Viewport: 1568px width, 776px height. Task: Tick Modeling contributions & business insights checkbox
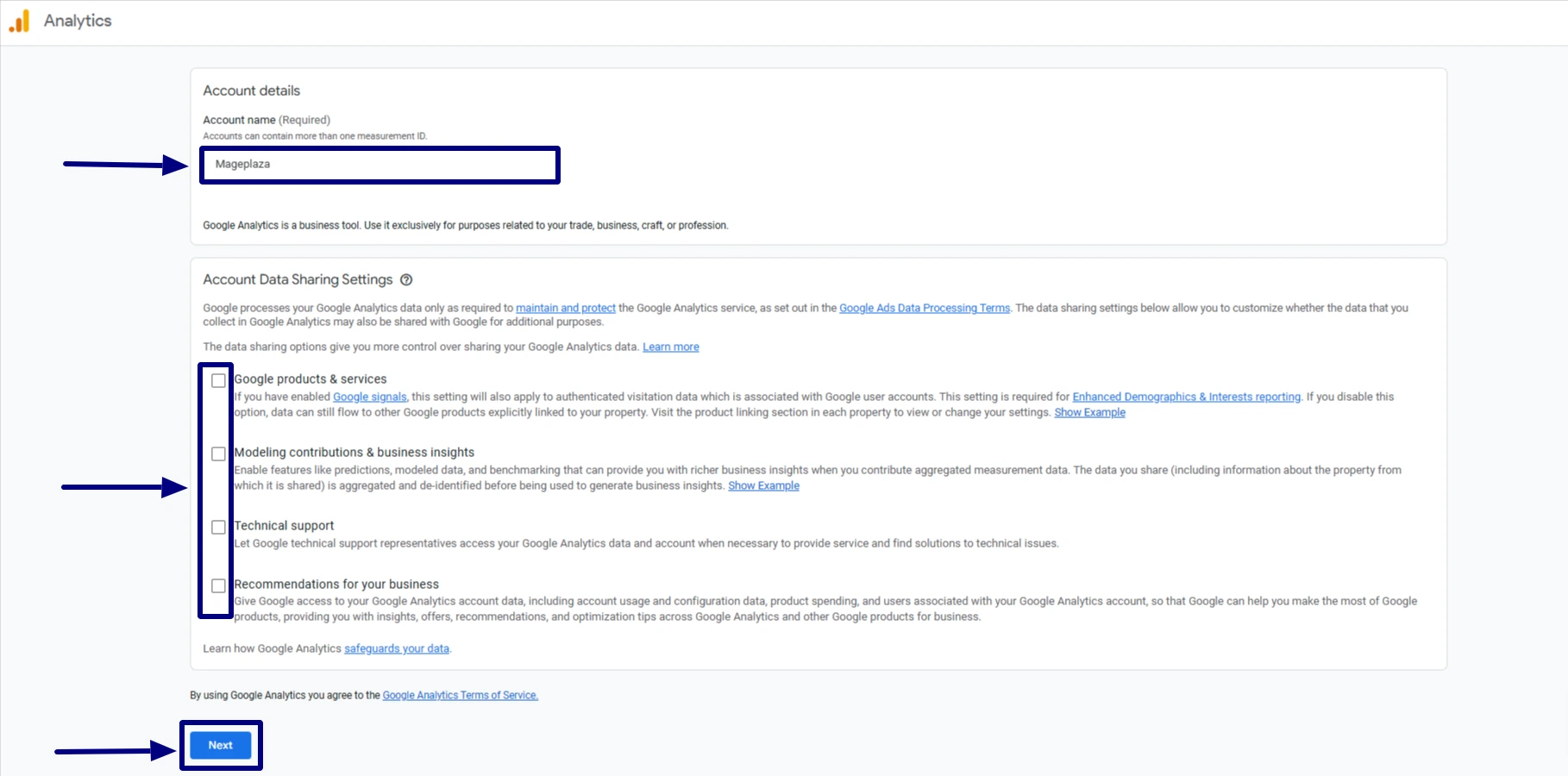[x=218, y=454]
